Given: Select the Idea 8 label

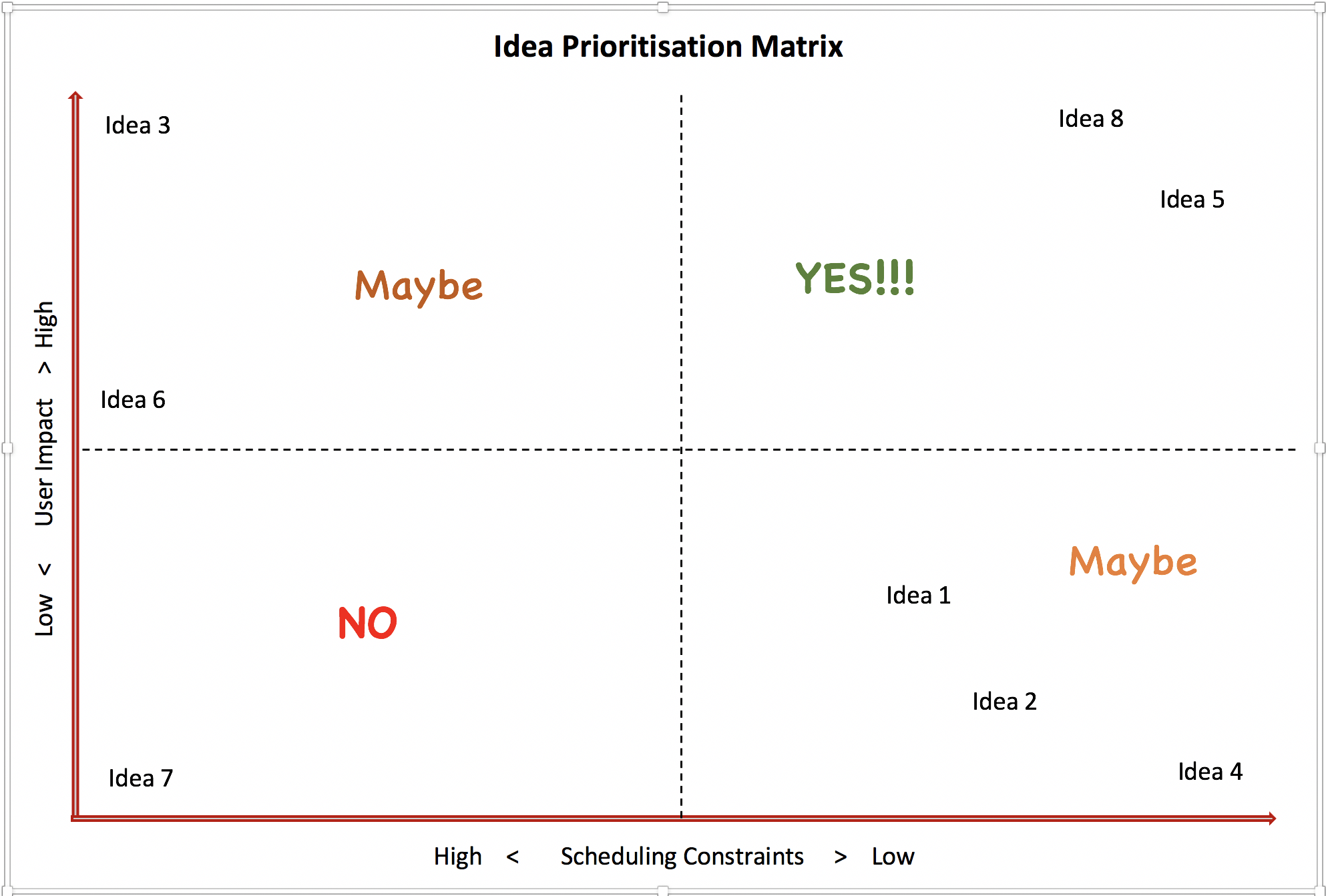Looking at the screenshot, I should pyautogui.click(x=1091, y=119).
